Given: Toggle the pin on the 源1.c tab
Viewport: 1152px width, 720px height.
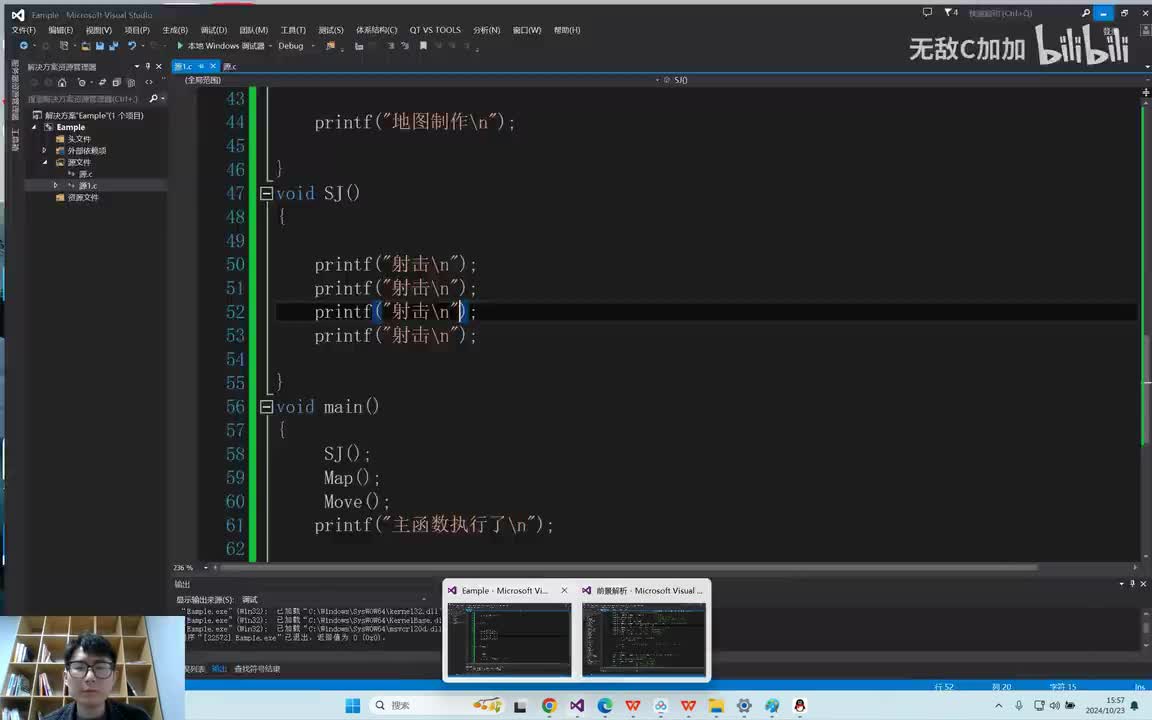Looking at the screenshot, I should [x=201, y=66].
